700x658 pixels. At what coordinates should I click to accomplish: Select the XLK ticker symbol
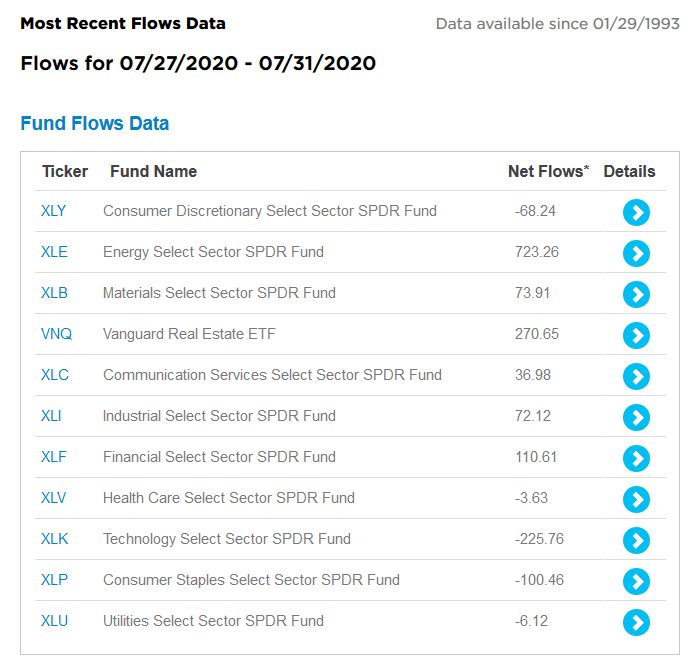coord(54,539)
